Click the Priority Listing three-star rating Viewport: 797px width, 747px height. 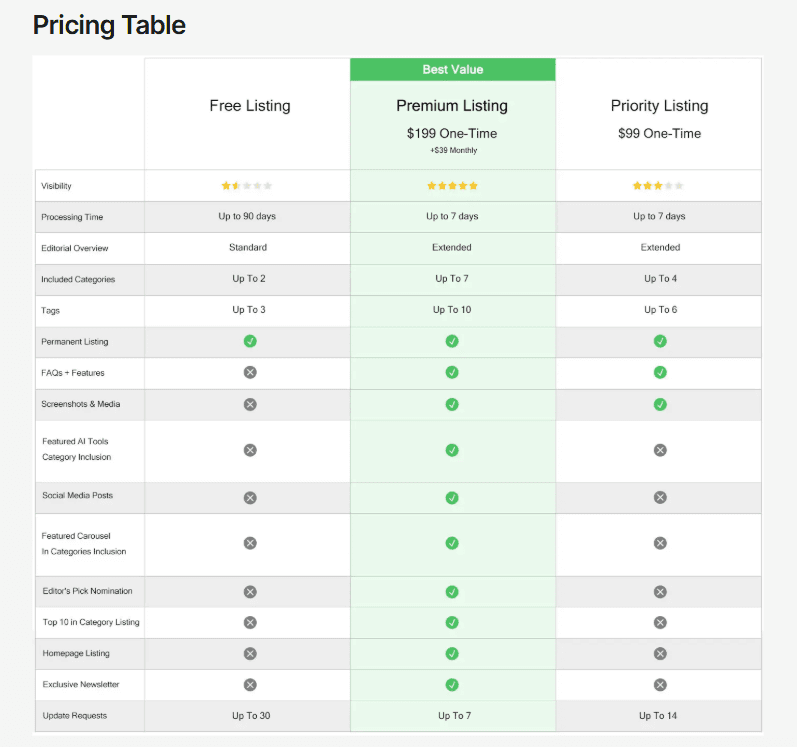point(659,186)
